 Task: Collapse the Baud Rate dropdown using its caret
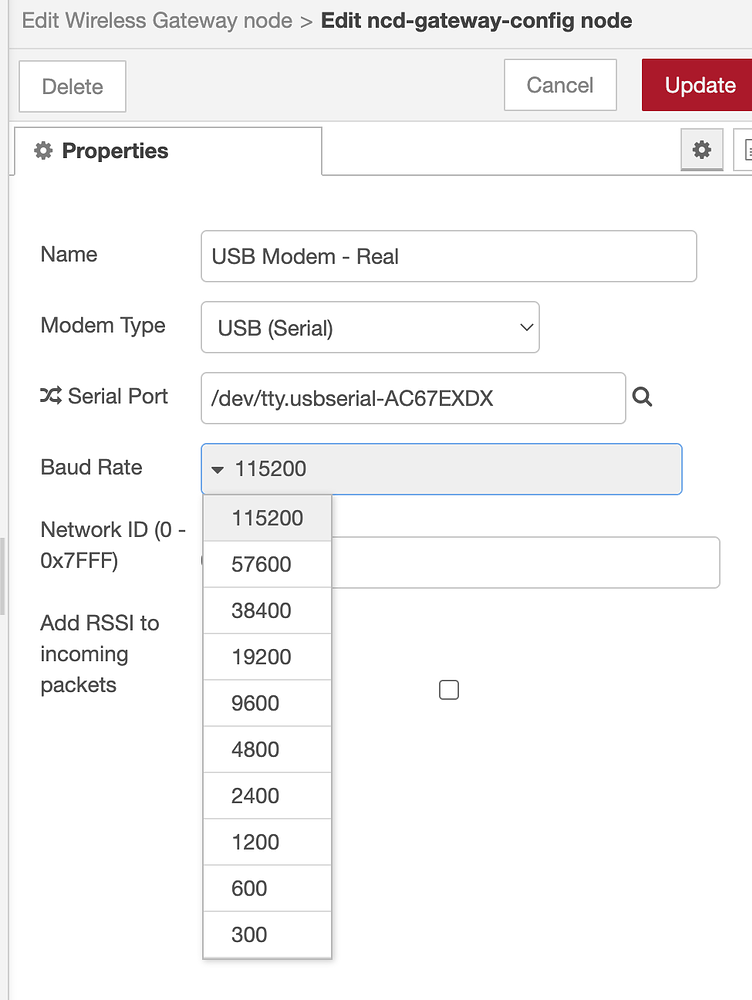tap(220, 468)
